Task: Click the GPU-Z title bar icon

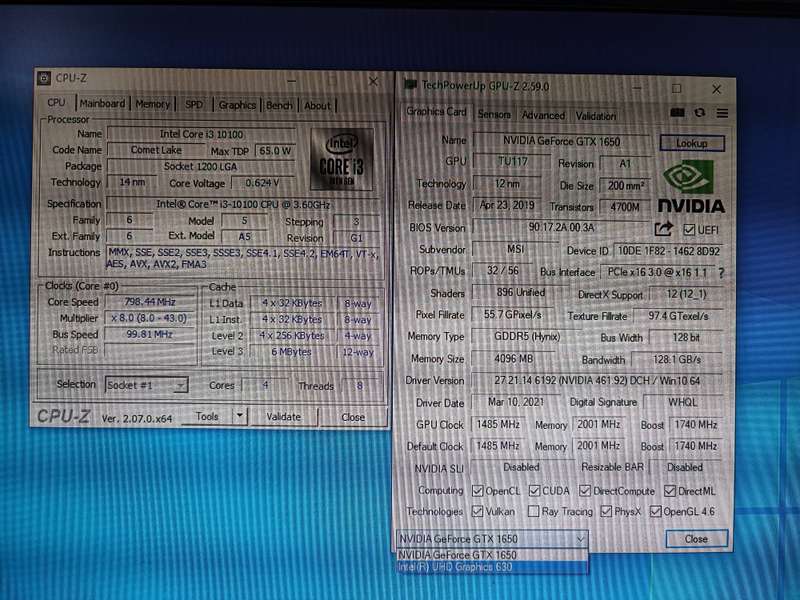Action: pos(410,84)
